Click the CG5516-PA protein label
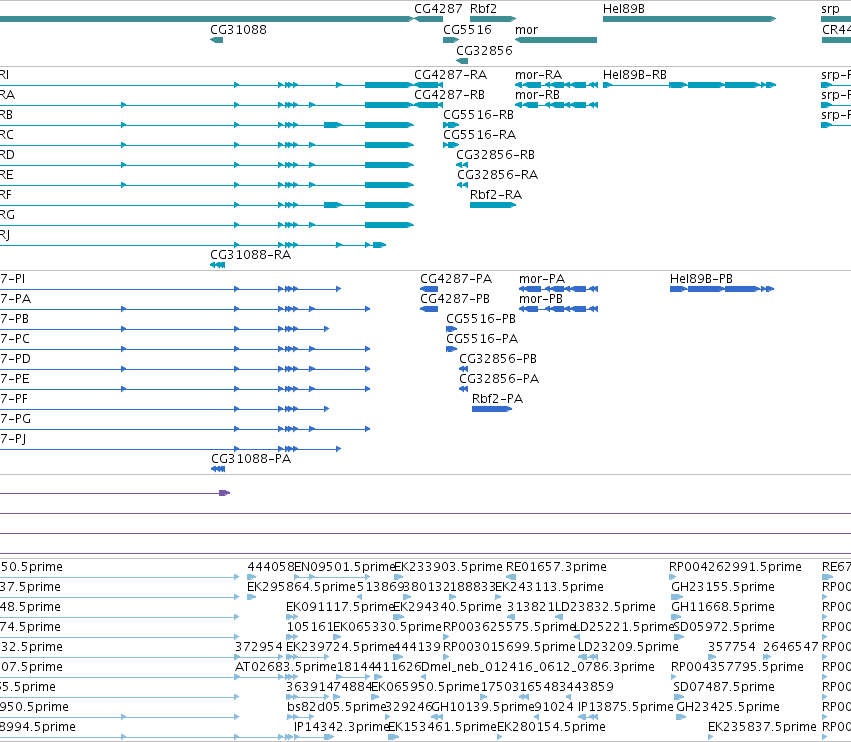This screenshot has height=742, width=851. point(482,339)
